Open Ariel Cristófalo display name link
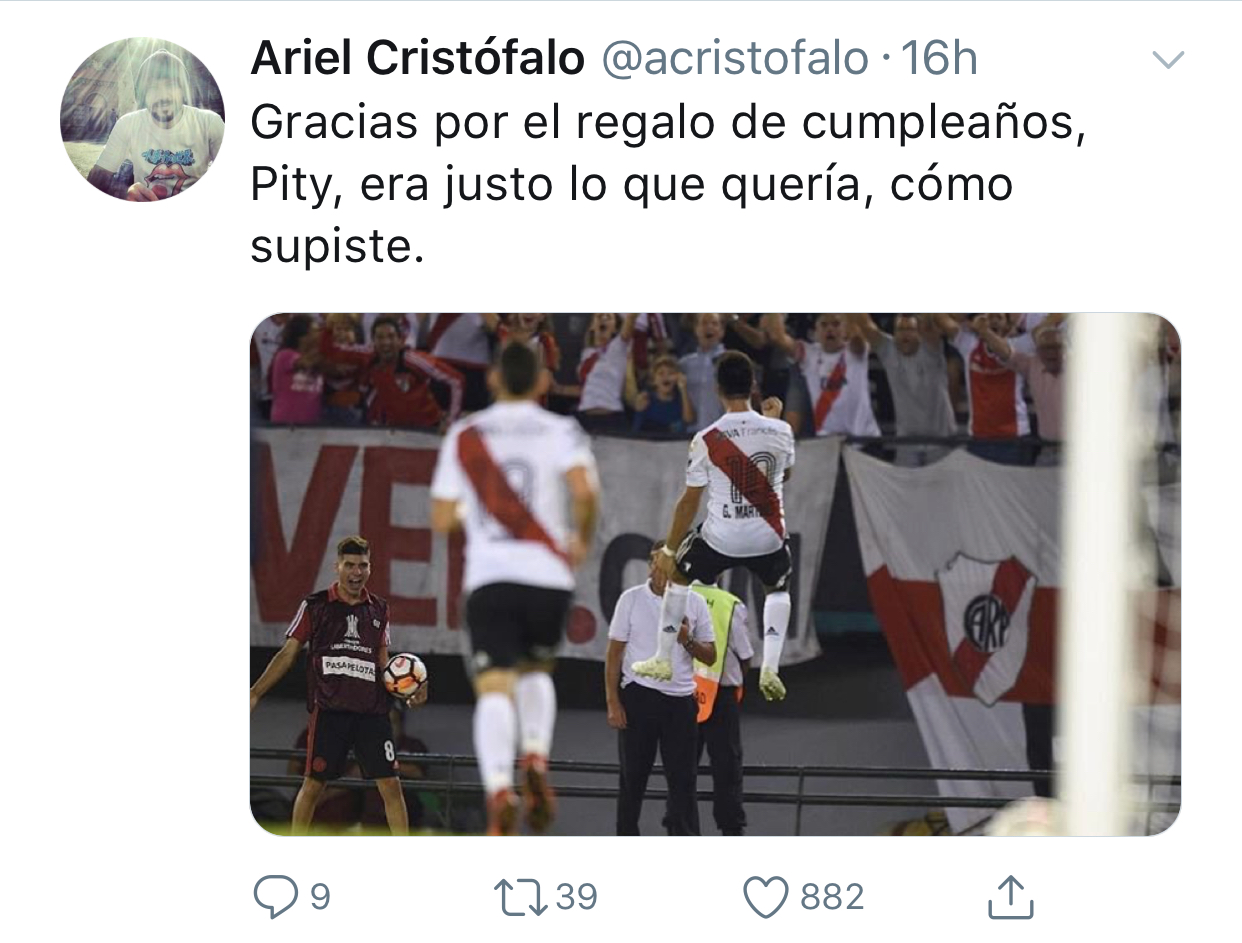1242x943 pixels. 417,60
